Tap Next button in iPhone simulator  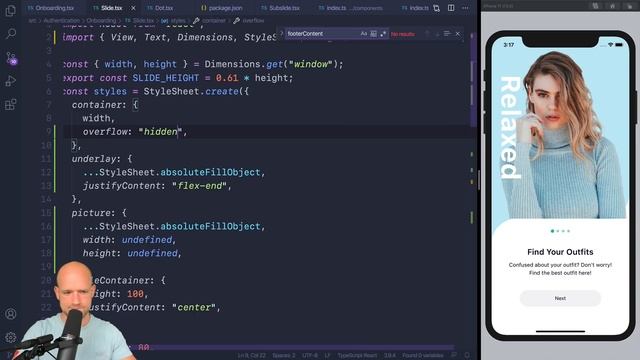(x=560, y=298)
